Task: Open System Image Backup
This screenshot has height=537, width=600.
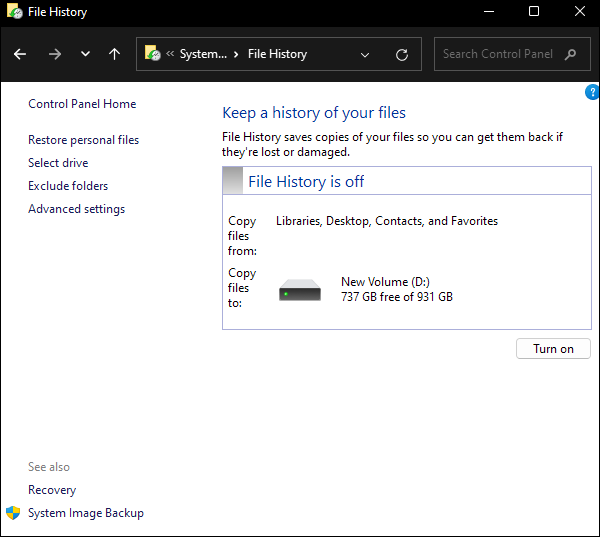Action: [x=86, y=513]
